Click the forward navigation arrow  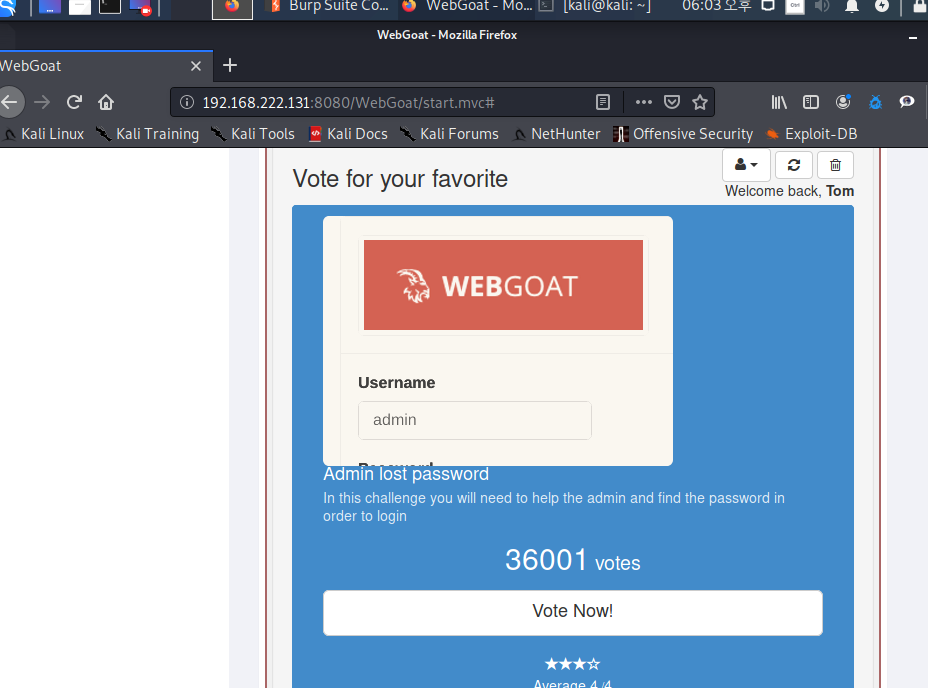tap(42, 102)
